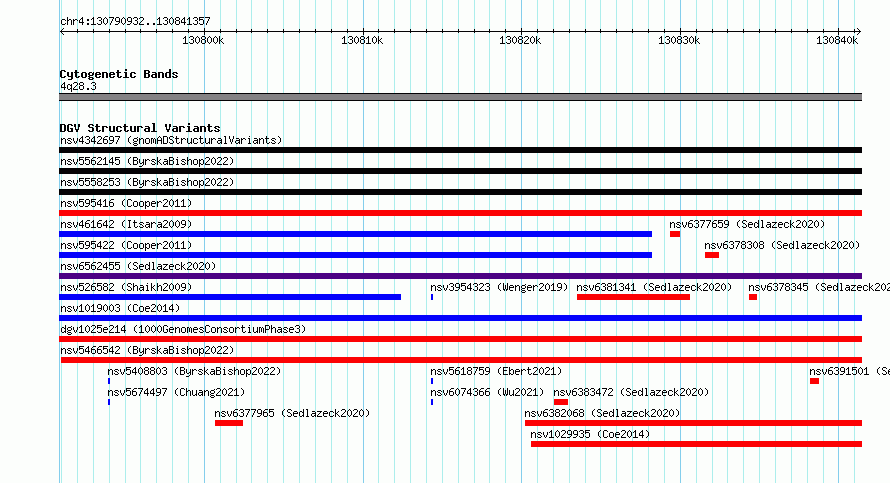Click the Cytogenetic Bands track title
The height and width of the screenshot is (483, 890).
coord(119,74)
